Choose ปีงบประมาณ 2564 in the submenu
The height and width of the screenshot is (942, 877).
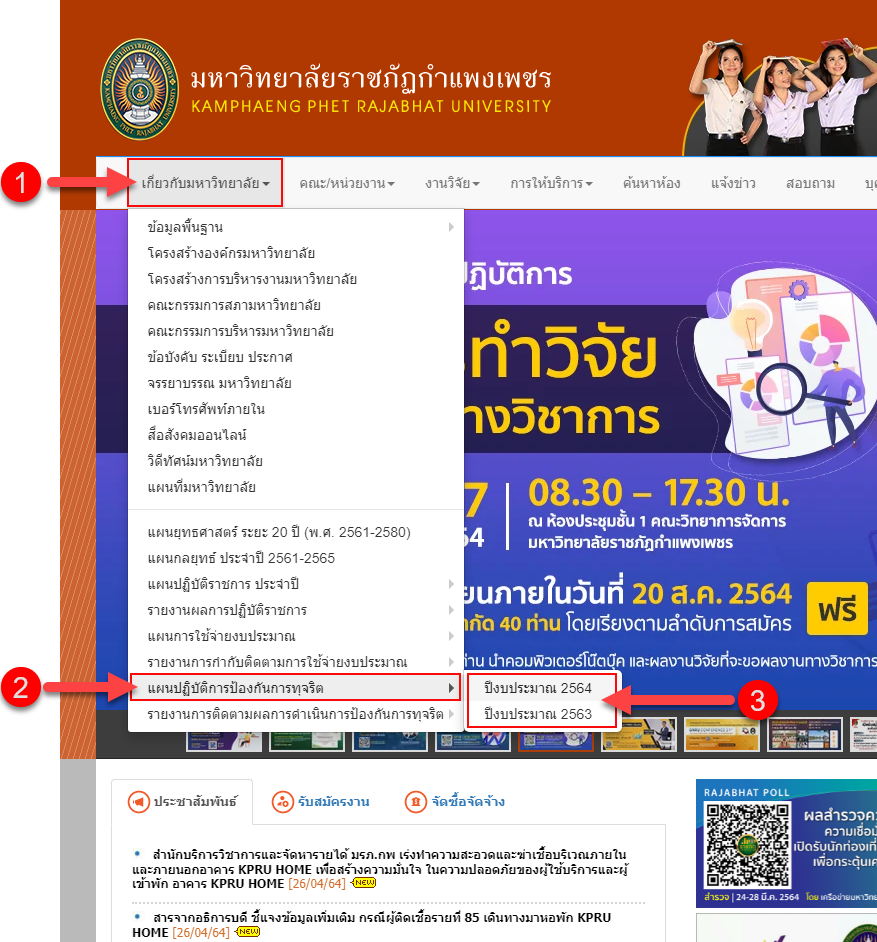click(x=542, y=688)
